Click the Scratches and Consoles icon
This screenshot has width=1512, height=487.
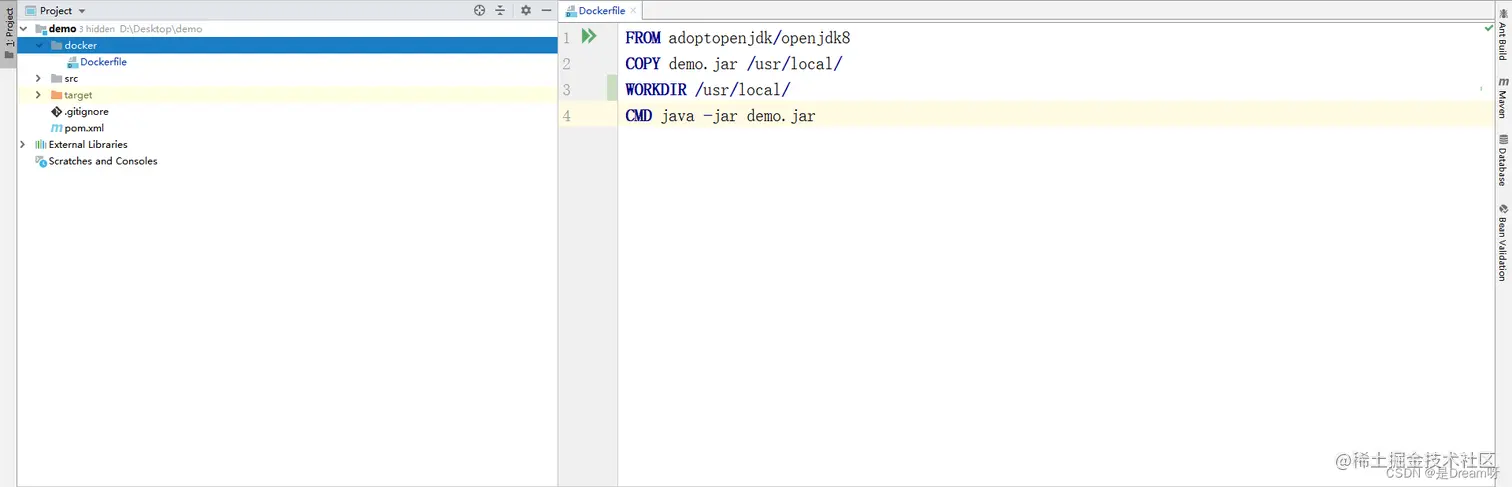pos(40,161)
